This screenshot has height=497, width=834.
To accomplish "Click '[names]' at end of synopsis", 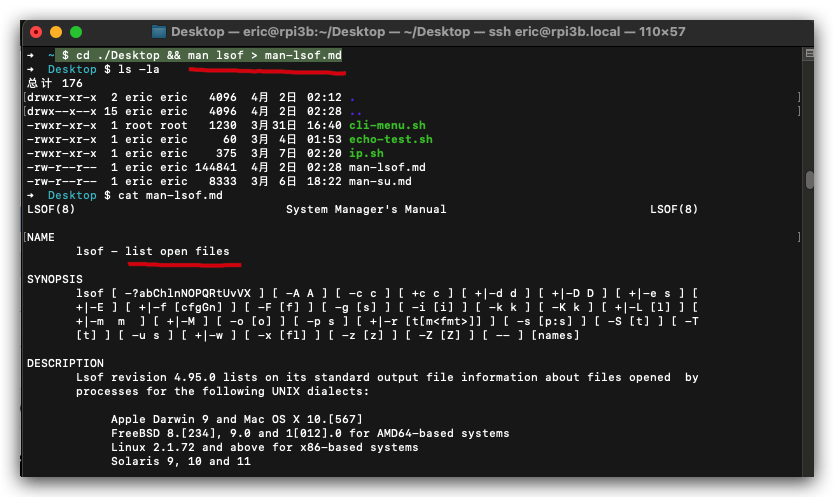I will pos(555,335).
